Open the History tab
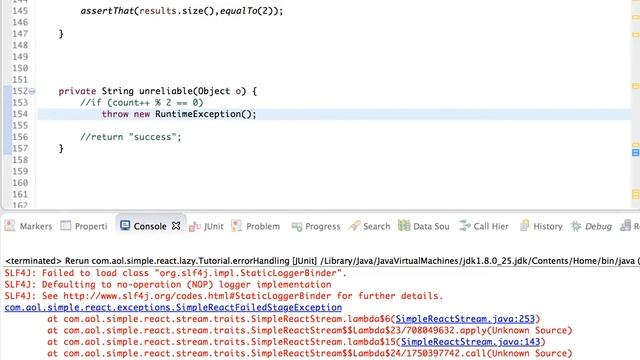640x360 pixels. [541, 226]
